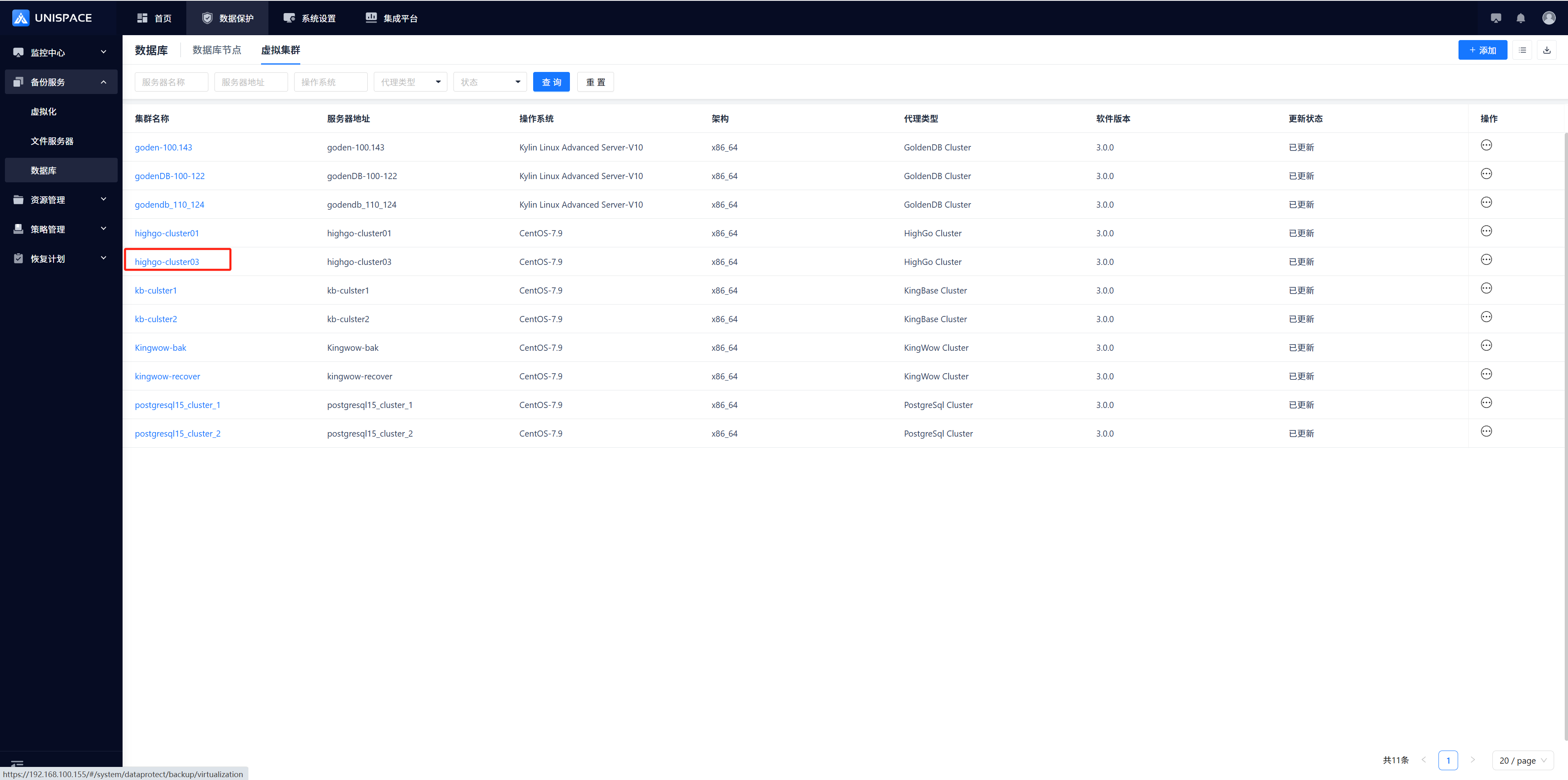
Task: Open actions ellipsis for postgresql15_cluster_2 row
Action: click(1486, 432)
